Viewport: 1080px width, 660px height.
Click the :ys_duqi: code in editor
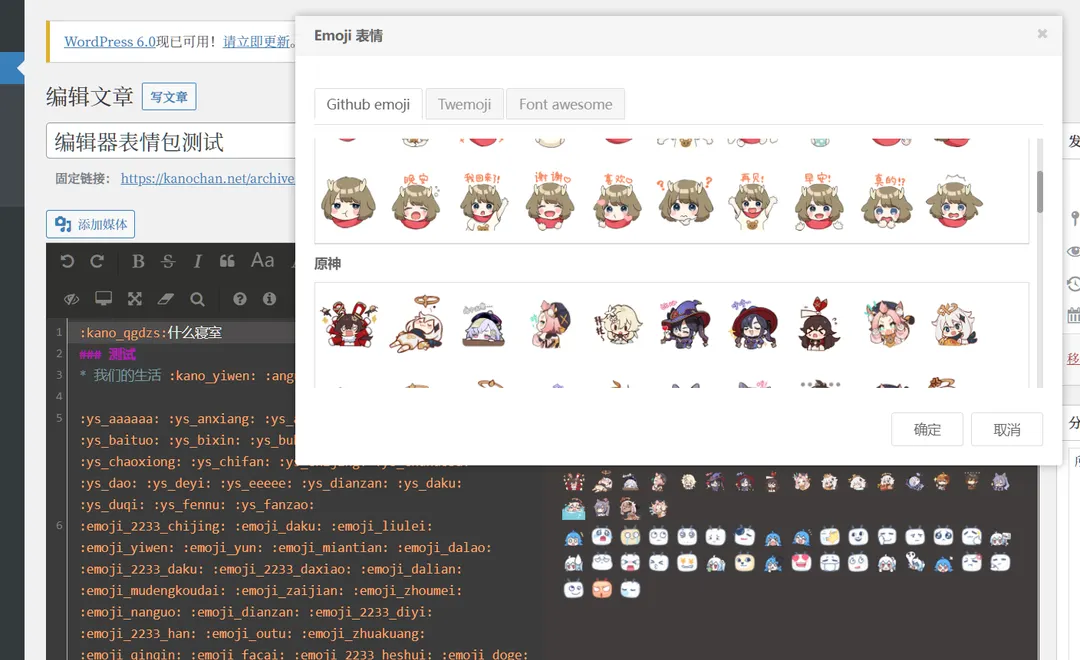click(x=113, y=505)
